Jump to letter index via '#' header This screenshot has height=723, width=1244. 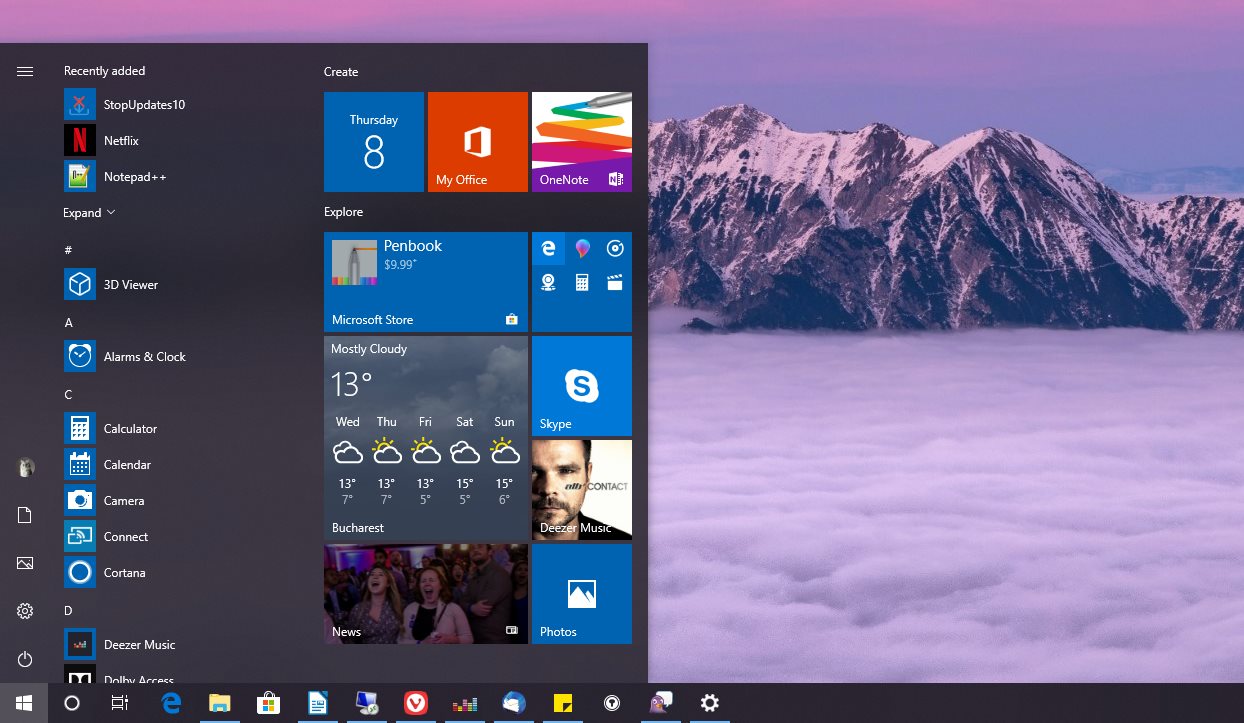click(x=68, y=250)
